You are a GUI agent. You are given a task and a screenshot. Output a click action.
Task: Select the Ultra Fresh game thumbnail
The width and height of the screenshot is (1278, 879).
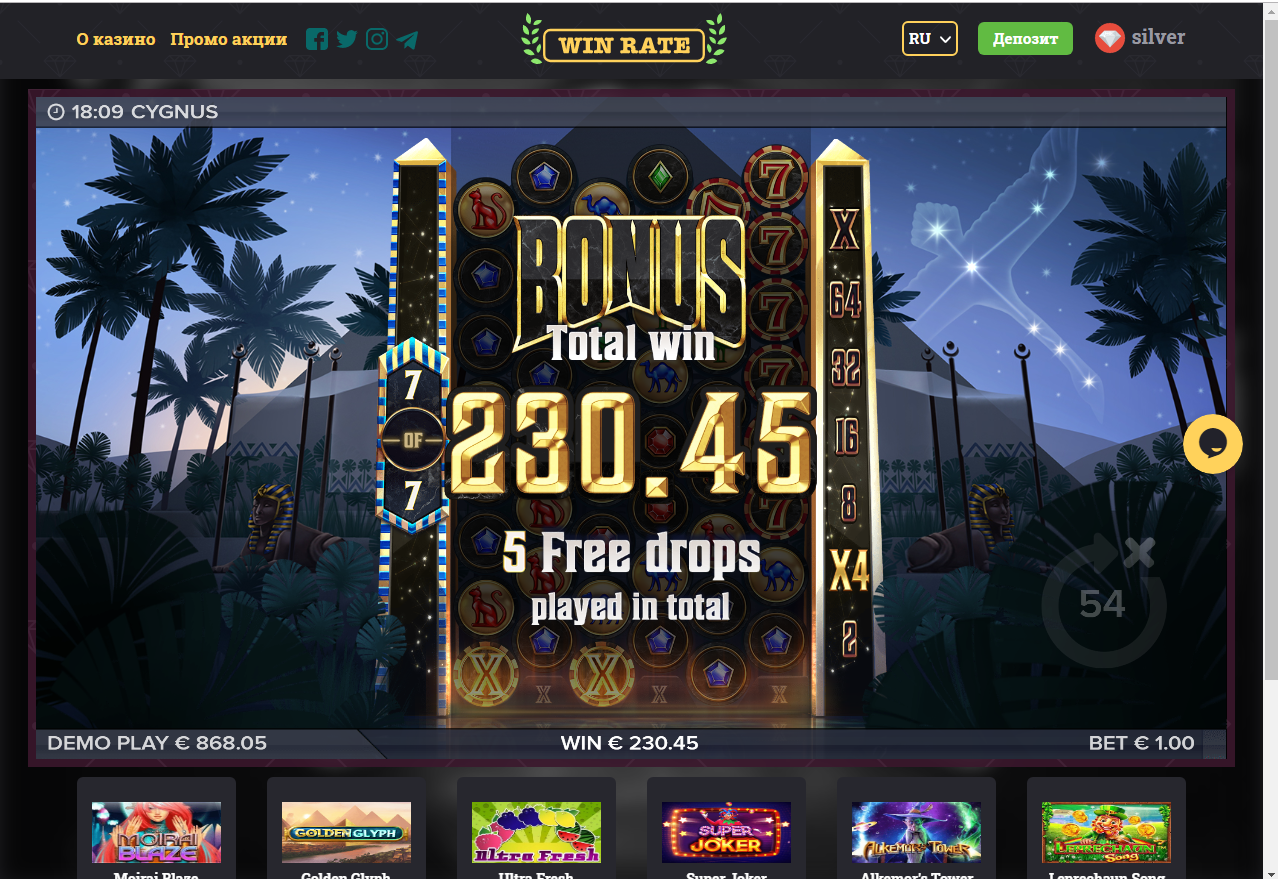[536, 832]
